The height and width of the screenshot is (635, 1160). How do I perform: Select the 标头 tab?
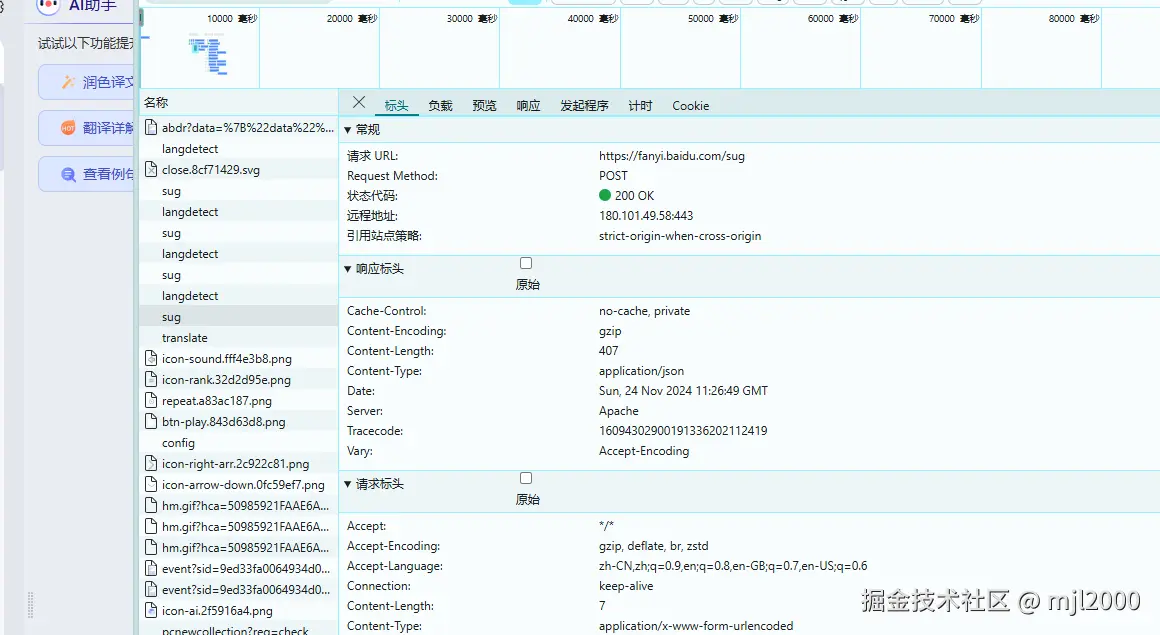point(396,106)
